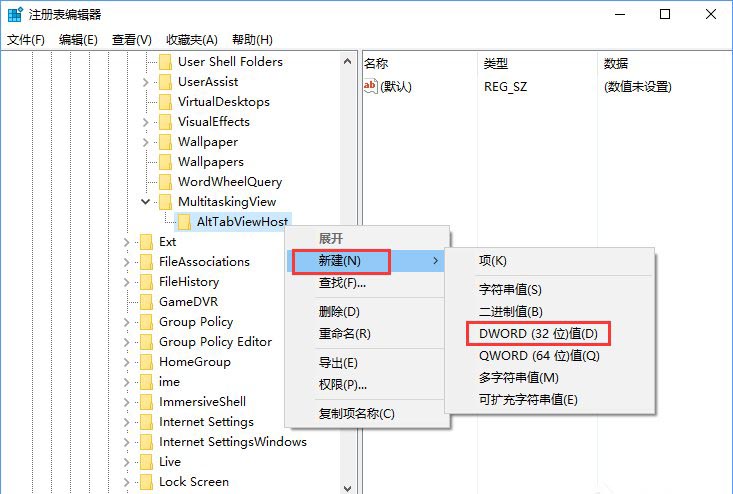The image size is (733, 494).
Task: Choose DWORD (32 位)值(D) from submenu
Action: [x=538, y=334]
